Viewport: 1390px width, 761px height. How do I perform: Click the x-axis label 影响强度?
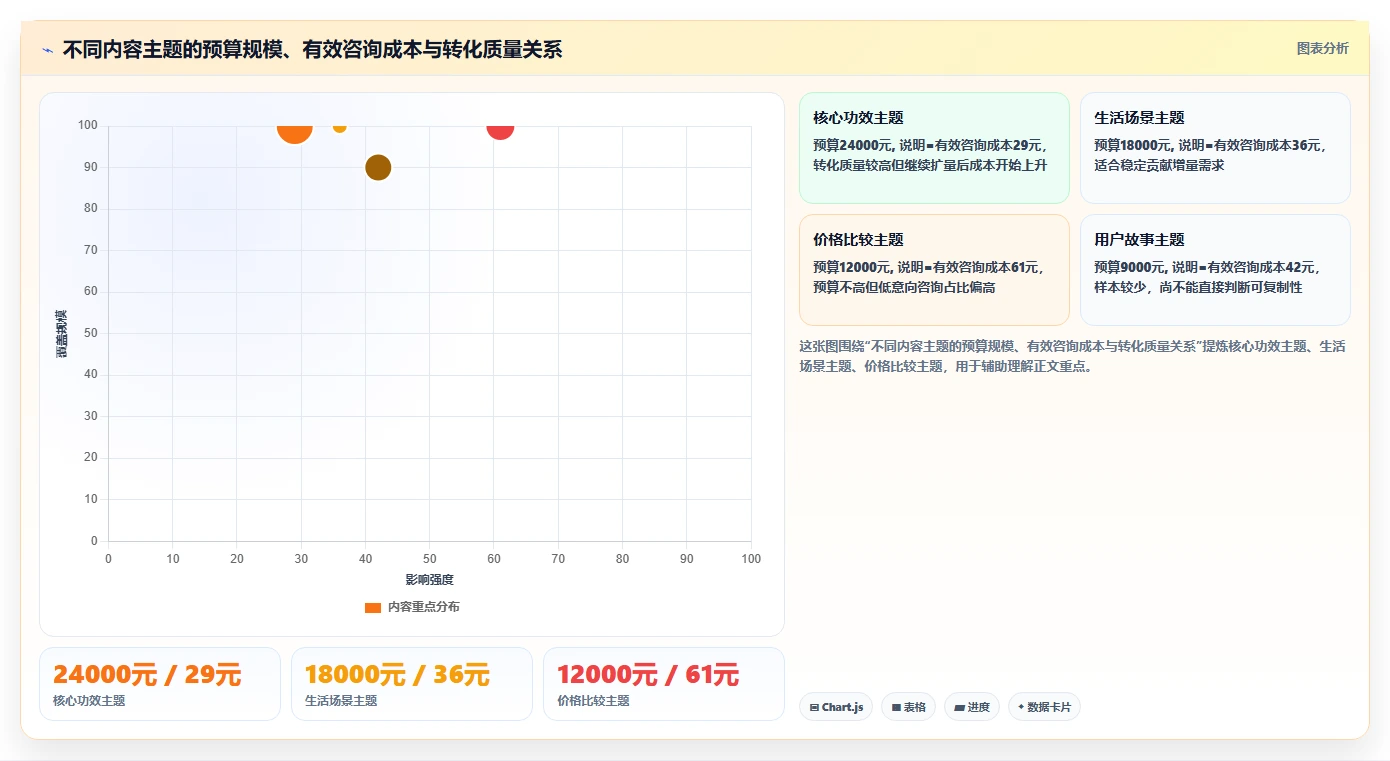point(429,580)
